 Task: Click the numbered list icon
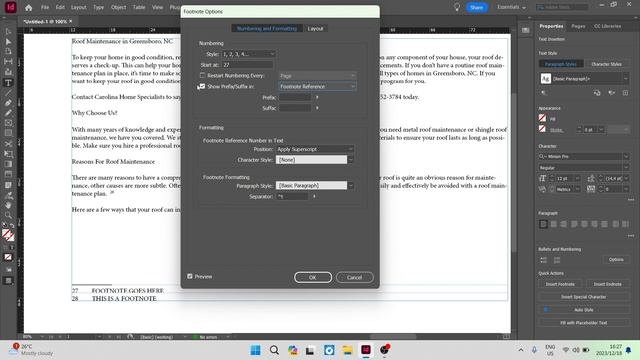(557, 260)
